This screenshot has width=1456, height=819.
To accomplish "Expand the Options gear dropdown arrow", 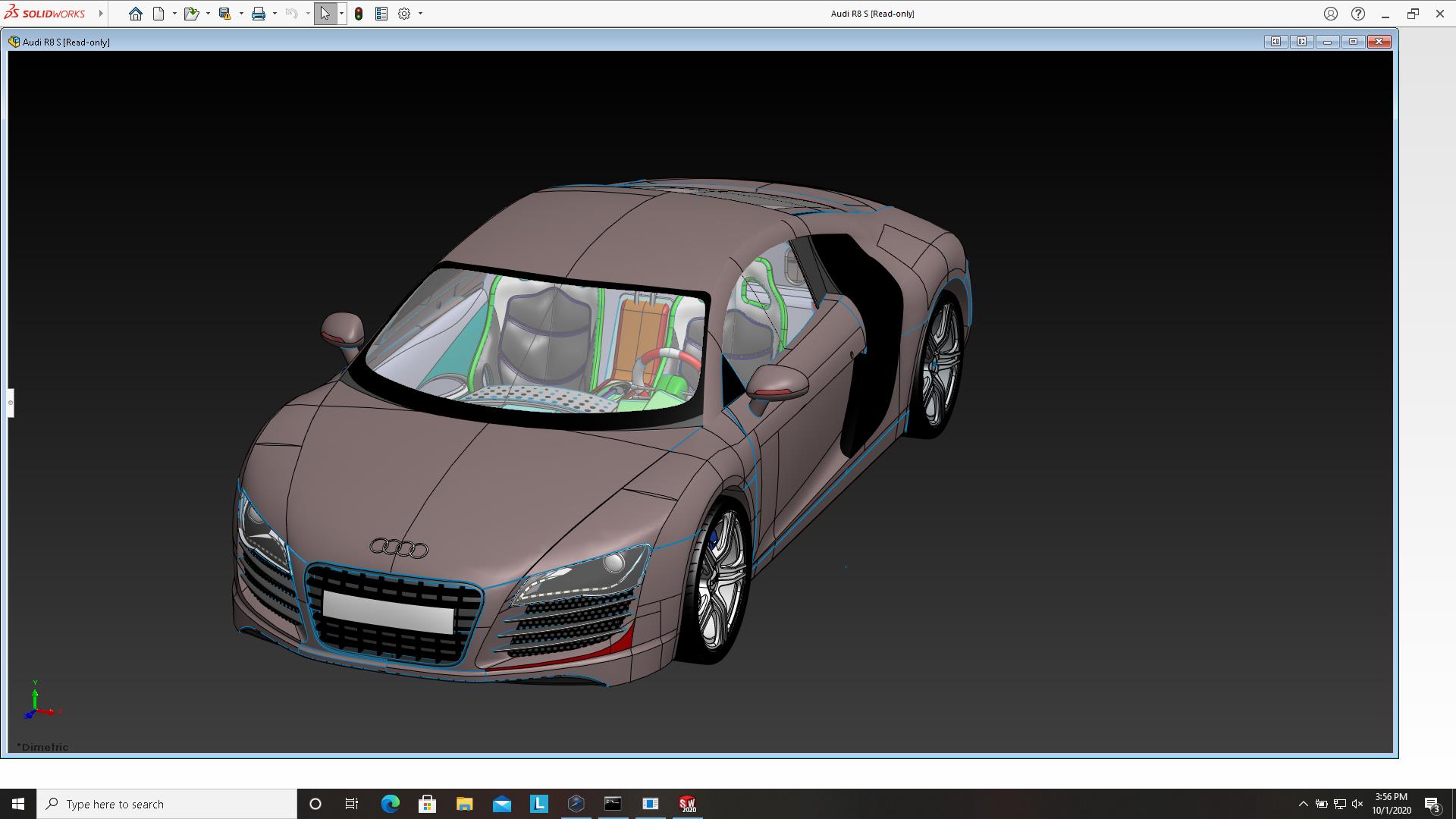I will (420, 14).
